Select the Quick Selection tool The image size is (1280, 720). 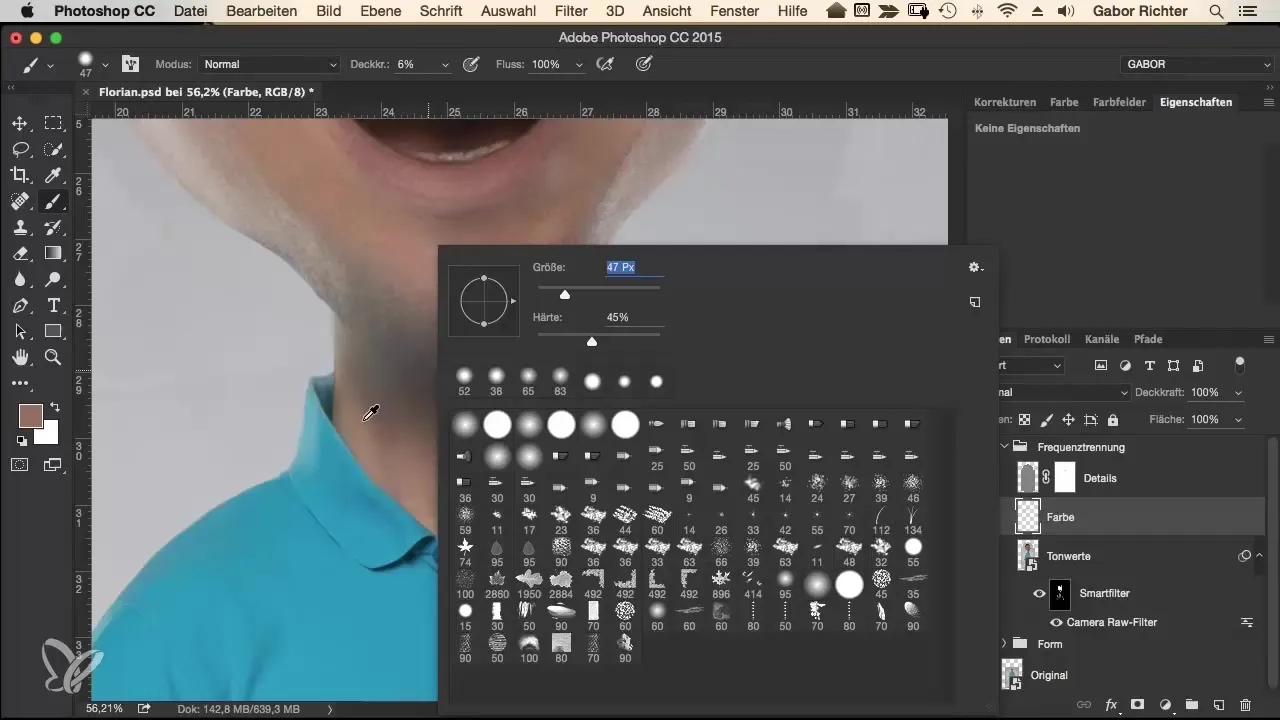[53, 149]
